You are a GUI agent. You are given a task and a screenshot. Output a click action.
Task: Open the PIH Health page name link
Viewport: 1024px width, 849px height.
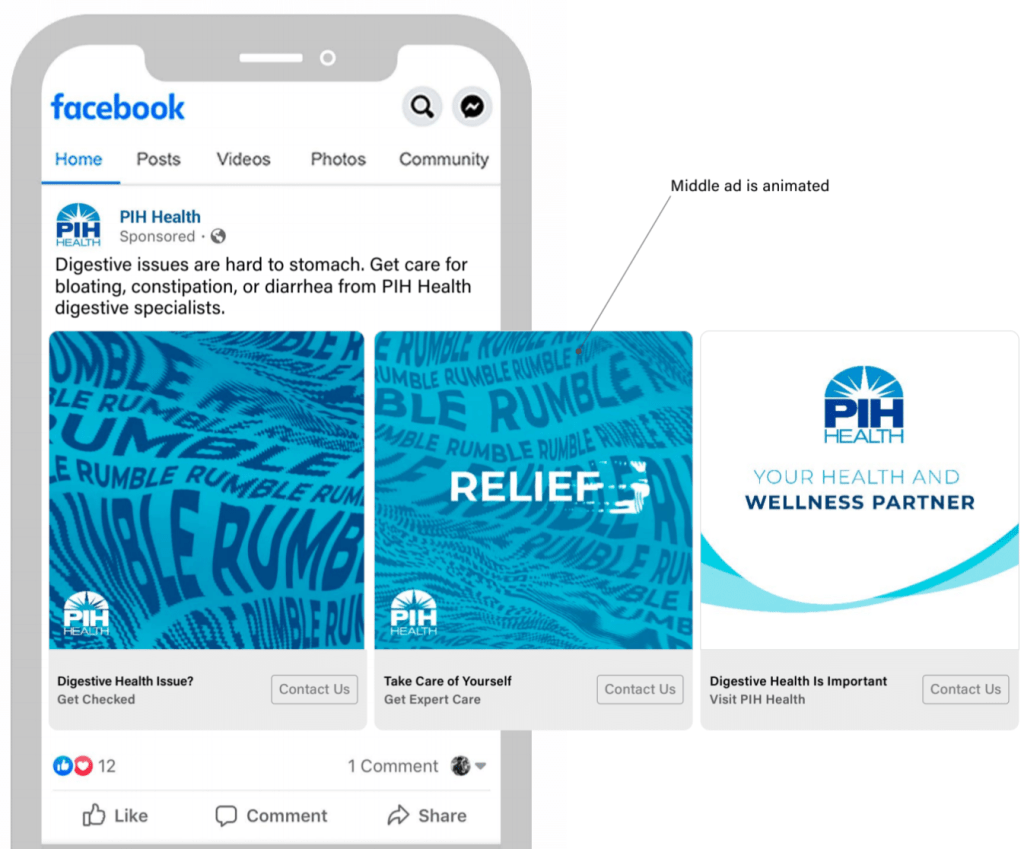click(160, 217)
